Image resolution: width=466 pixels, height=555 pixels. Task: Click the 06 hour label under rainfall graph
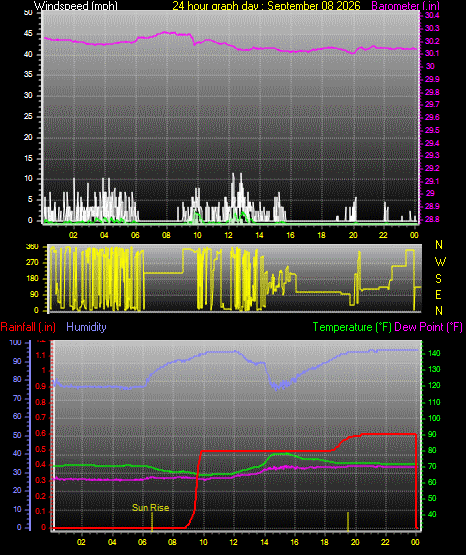[x=142, y=542]
